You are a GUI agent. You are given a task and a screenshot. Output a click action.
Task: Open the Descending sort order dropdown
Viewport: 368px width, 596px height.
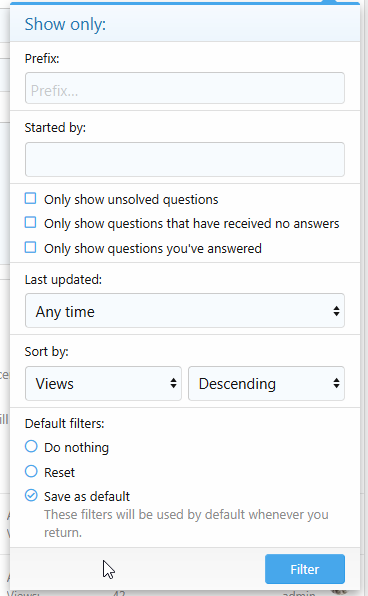pos(266,384)
